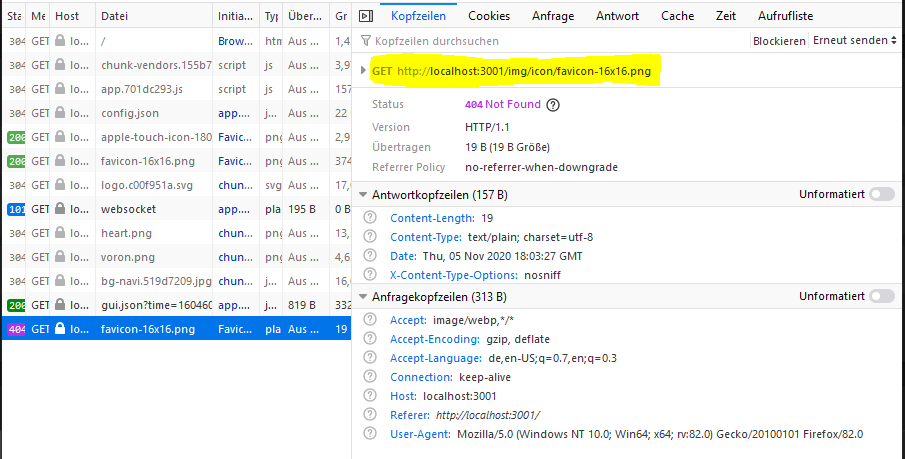Switch to the Zeit tab
Screen dimensions: 905x459
coord(726,16)
